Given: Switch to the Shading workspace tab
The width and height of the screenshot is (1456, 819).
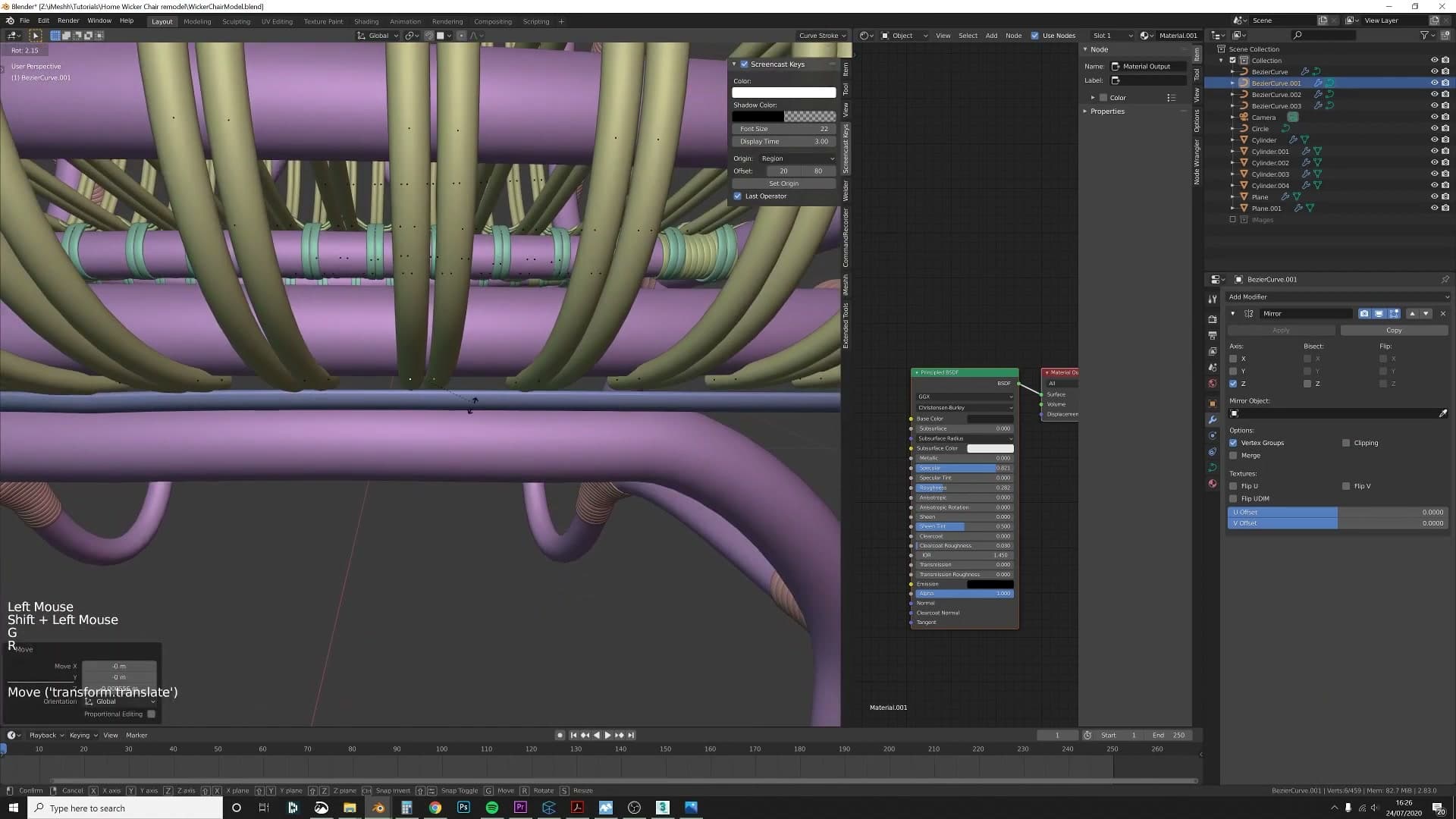Looking at the screenshot, I should (366, 21).
